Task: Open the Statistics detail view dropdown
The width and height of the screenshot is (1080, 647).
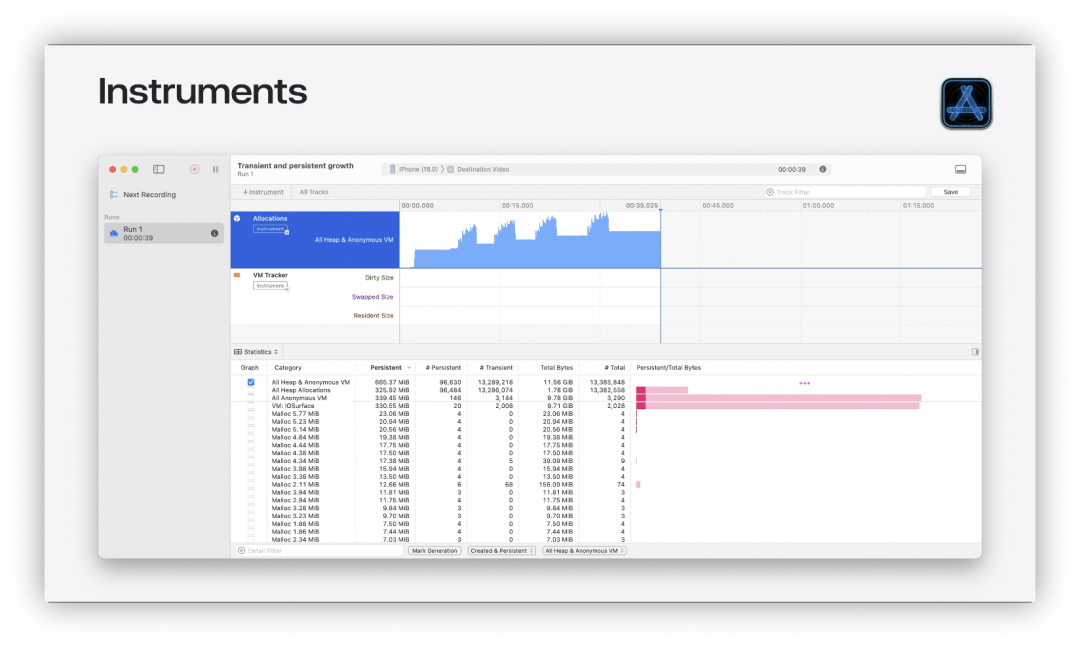Action: [256, 351]
